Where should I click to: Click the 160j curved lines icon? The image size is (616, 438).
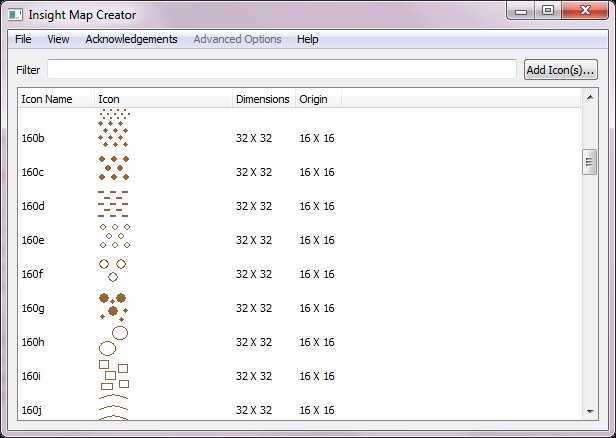(113, 407)
